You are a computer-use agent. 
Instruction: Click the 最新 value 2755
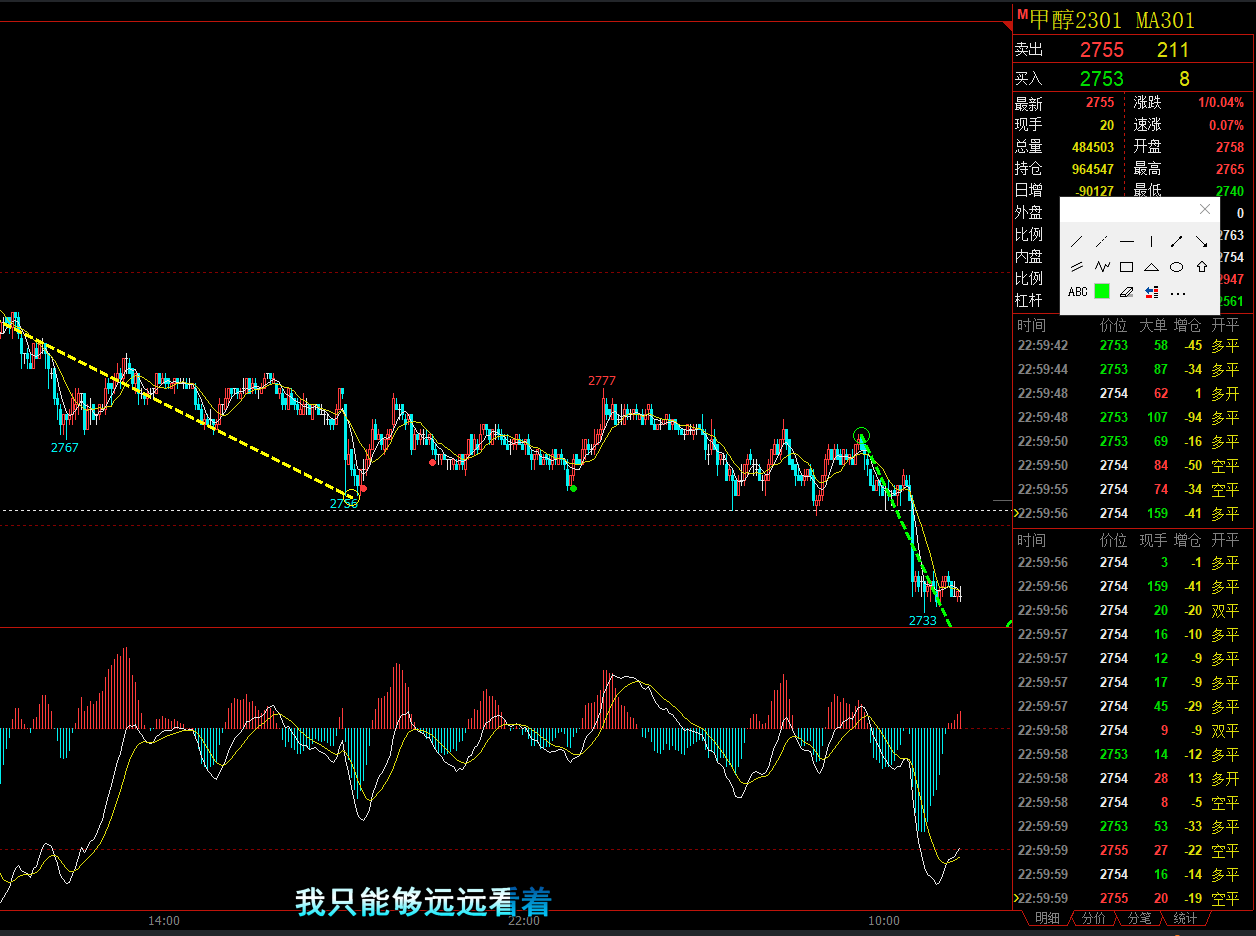[x=1100, y=103]
